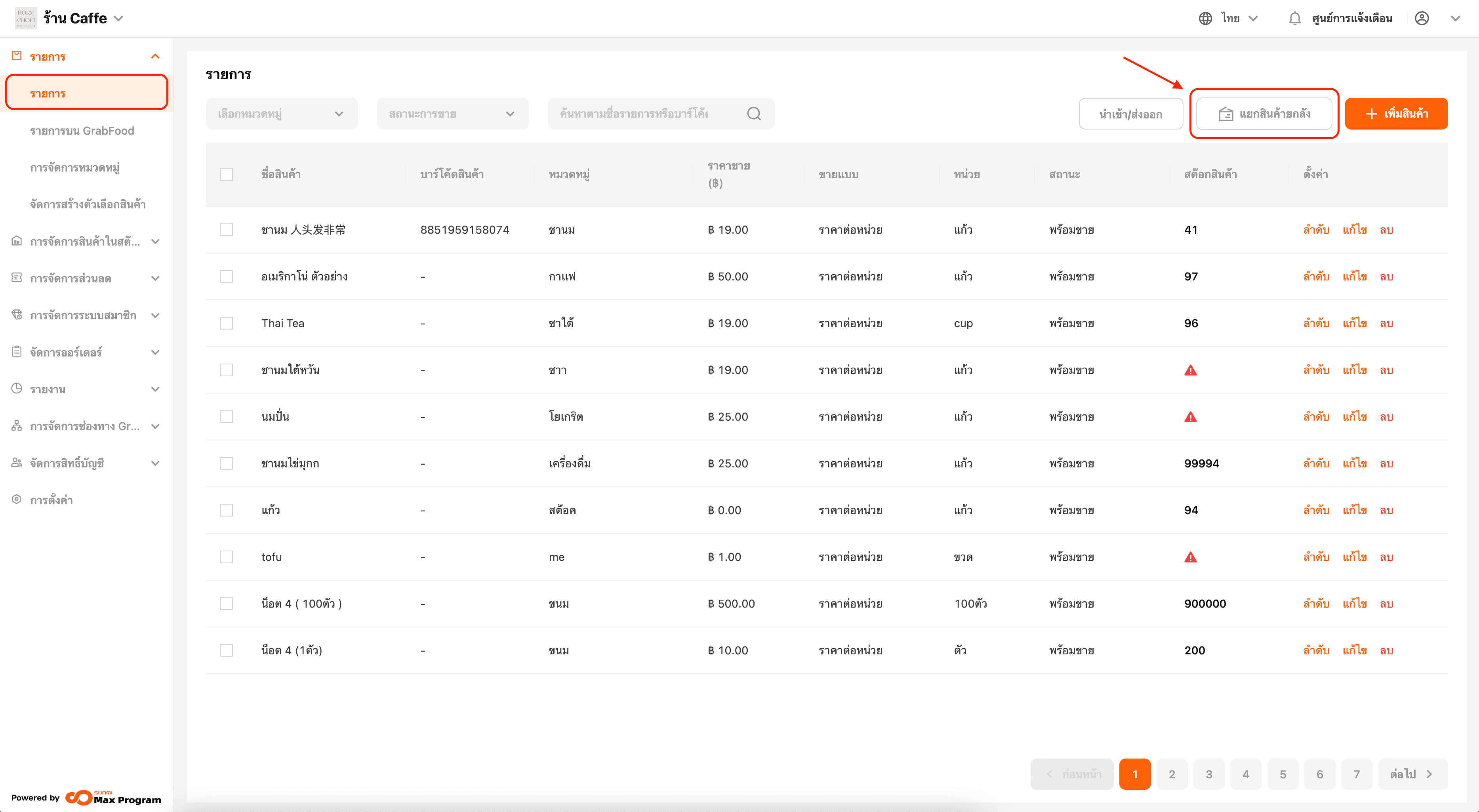Click the globe language icon

1205,18
